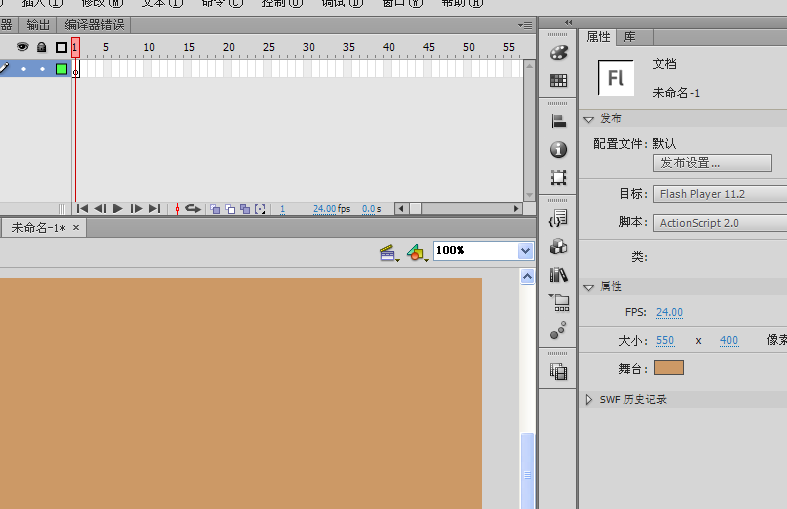Click the timeline 24.00 fps value
Image resolution: width=787 pixels, height=509 pixels.
324,209
